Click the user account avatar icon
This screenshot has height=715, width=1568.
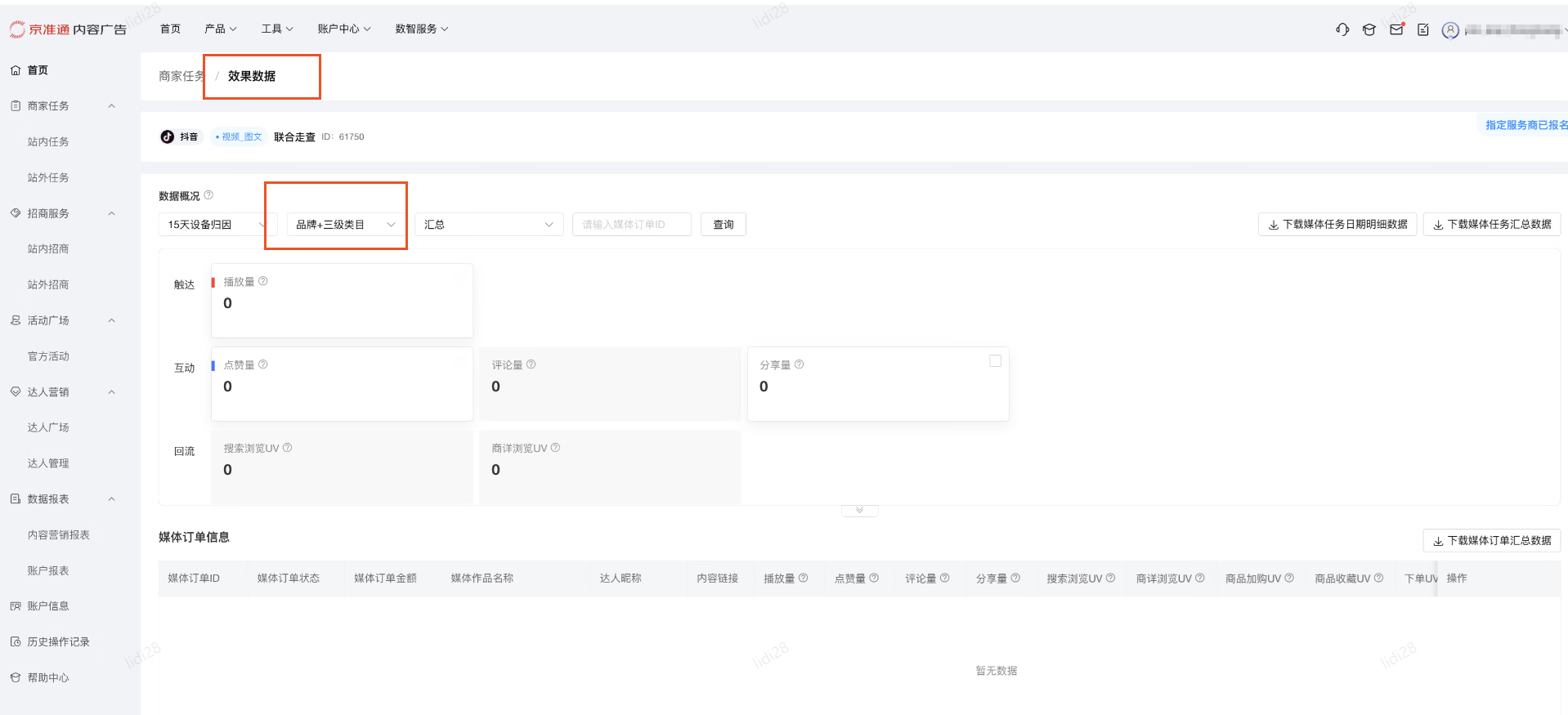tap(1450, 30)
